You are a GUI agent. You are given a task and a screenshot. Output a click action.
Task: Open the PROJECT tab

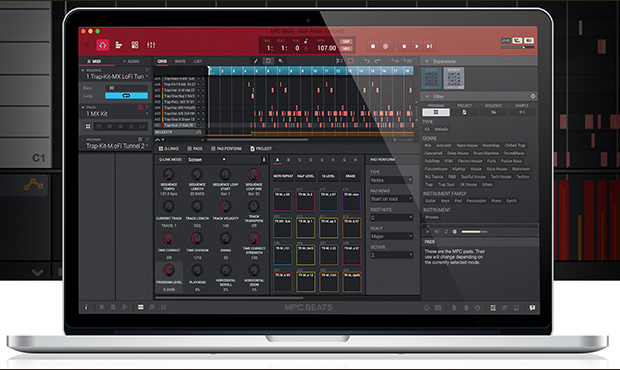pos(261,149)
